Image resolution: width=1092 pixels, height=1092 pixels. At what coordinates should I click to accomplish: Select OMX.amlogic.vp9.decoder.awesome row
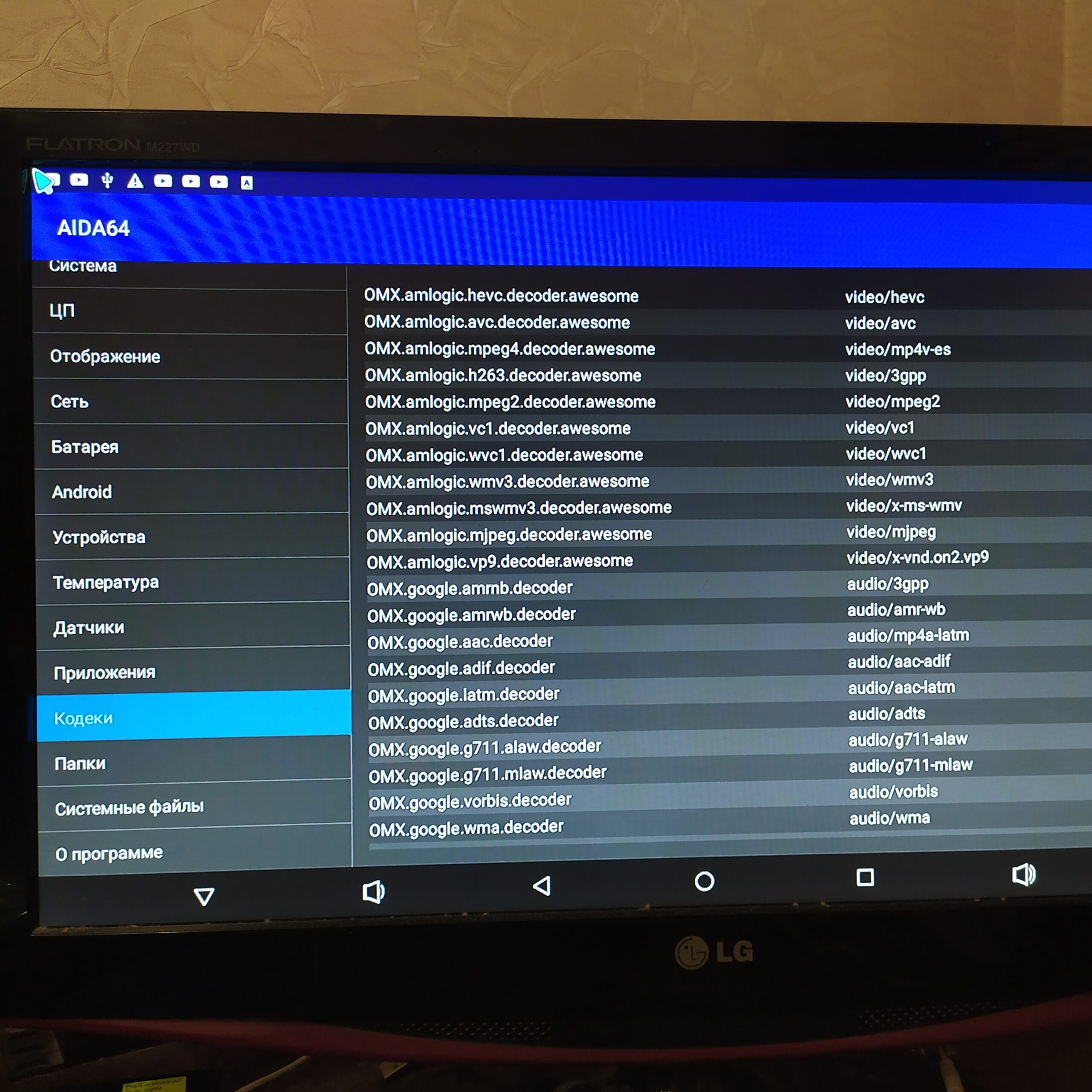729,560
